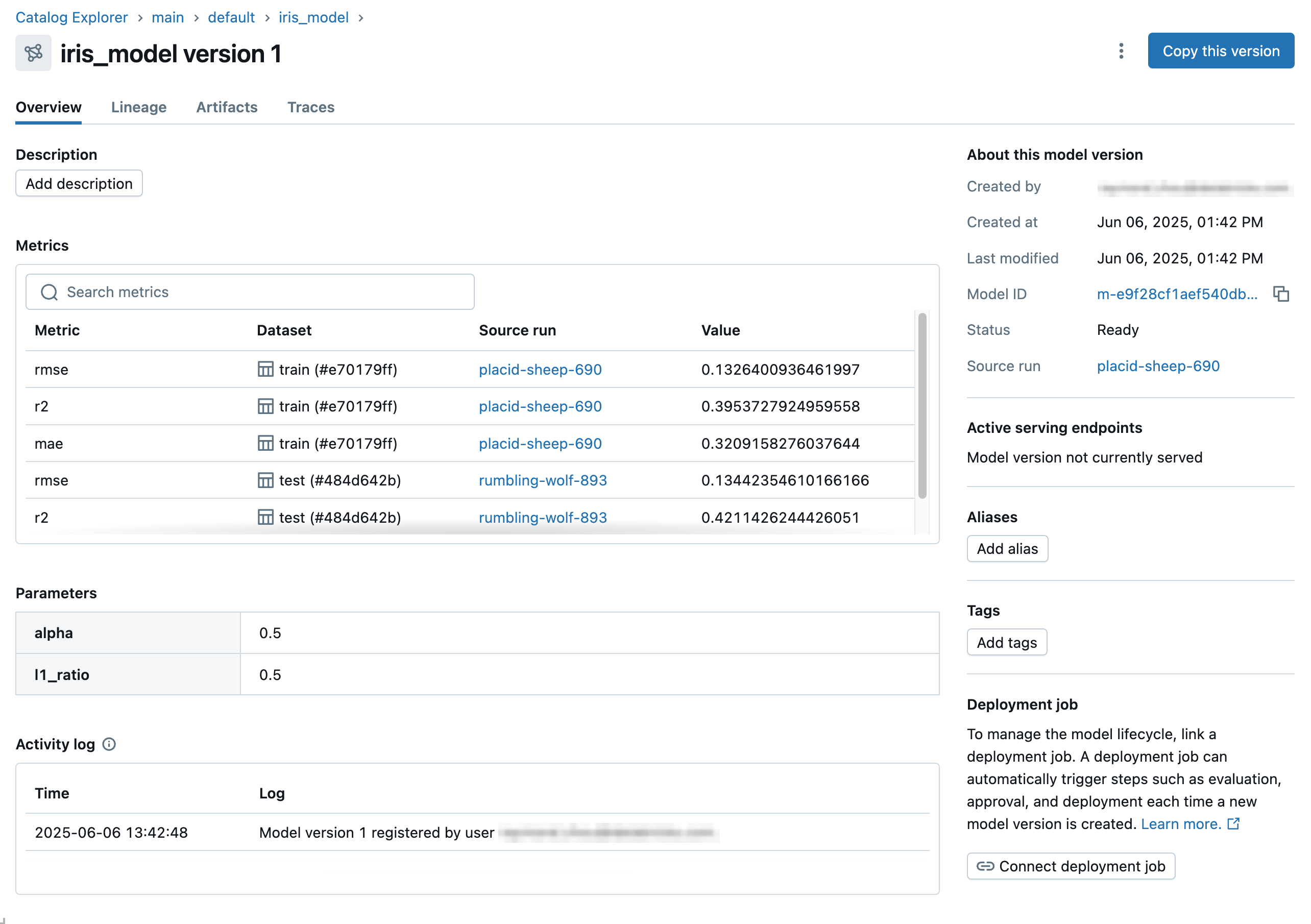1311x924 pixels.
Task: Open the rumbling-wolf-893 run link
Action: point(543,480)
